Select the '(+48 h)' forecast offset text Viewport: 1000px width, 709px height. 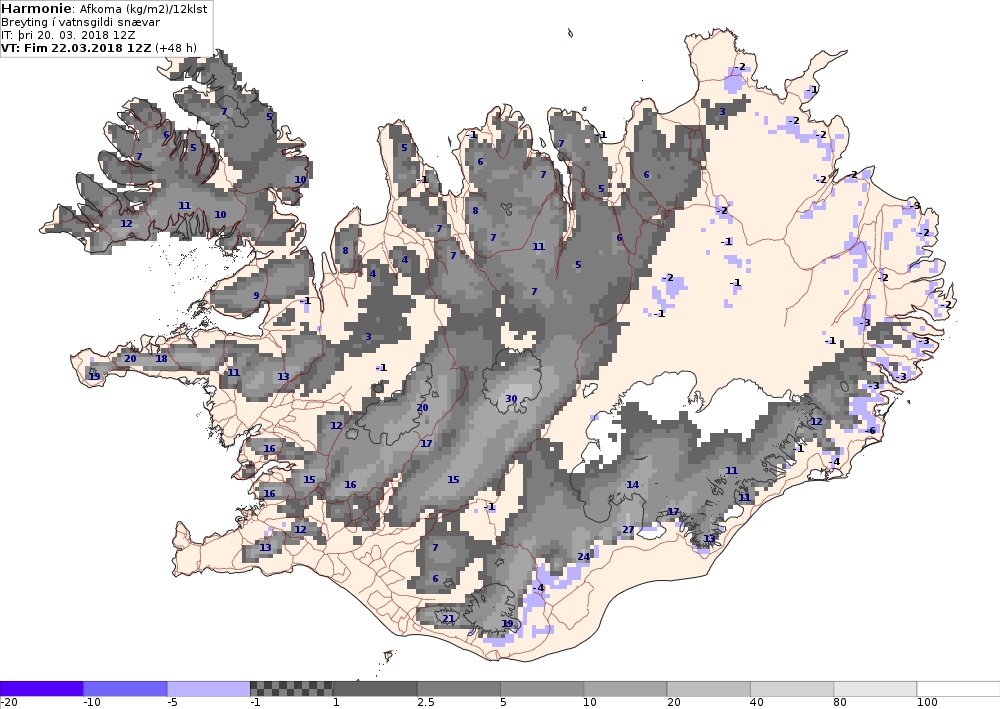[x=175, y=48]
